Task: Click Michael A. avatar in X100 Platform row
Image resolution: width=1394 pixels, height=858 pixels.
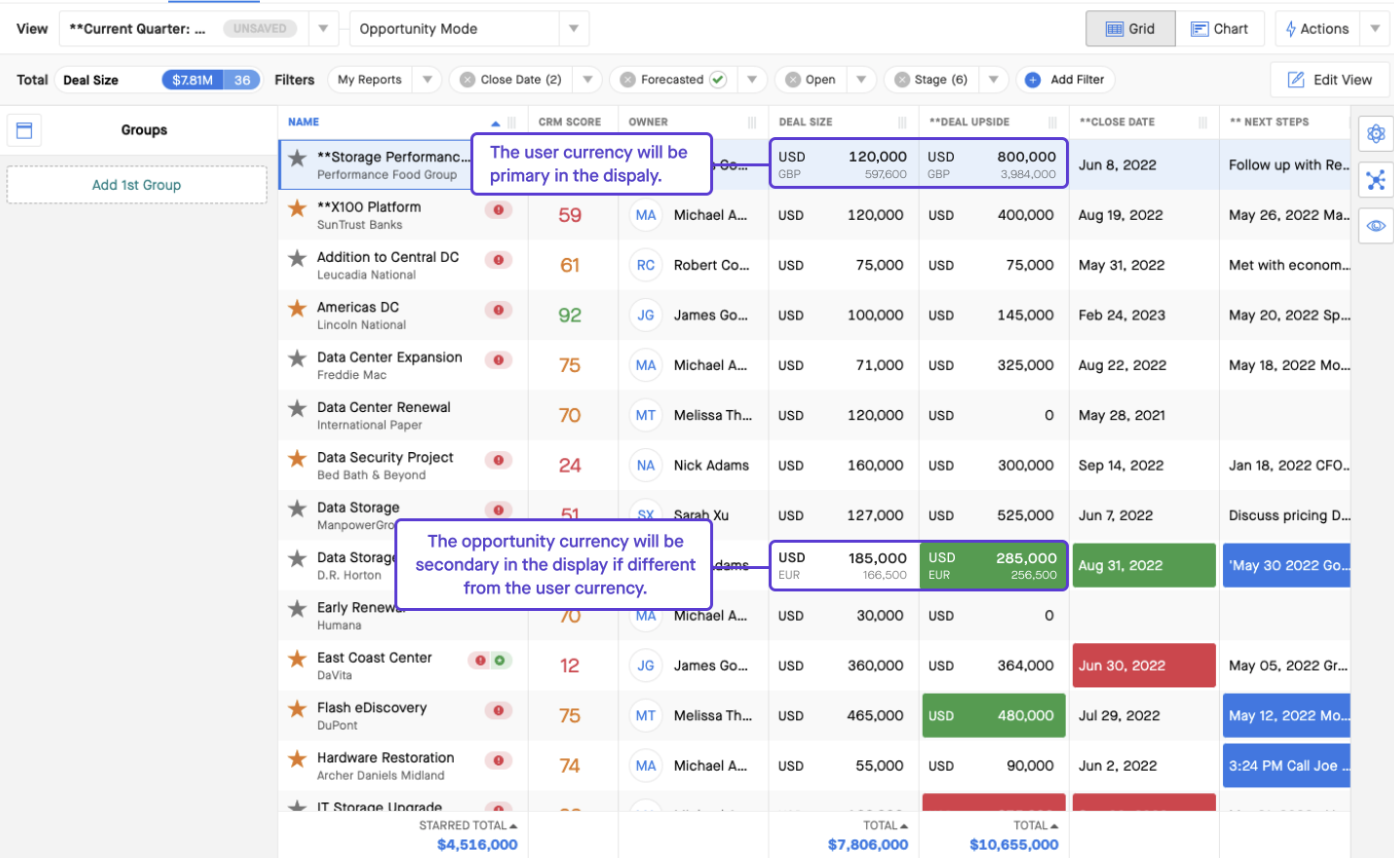Action: pos(646,215)
